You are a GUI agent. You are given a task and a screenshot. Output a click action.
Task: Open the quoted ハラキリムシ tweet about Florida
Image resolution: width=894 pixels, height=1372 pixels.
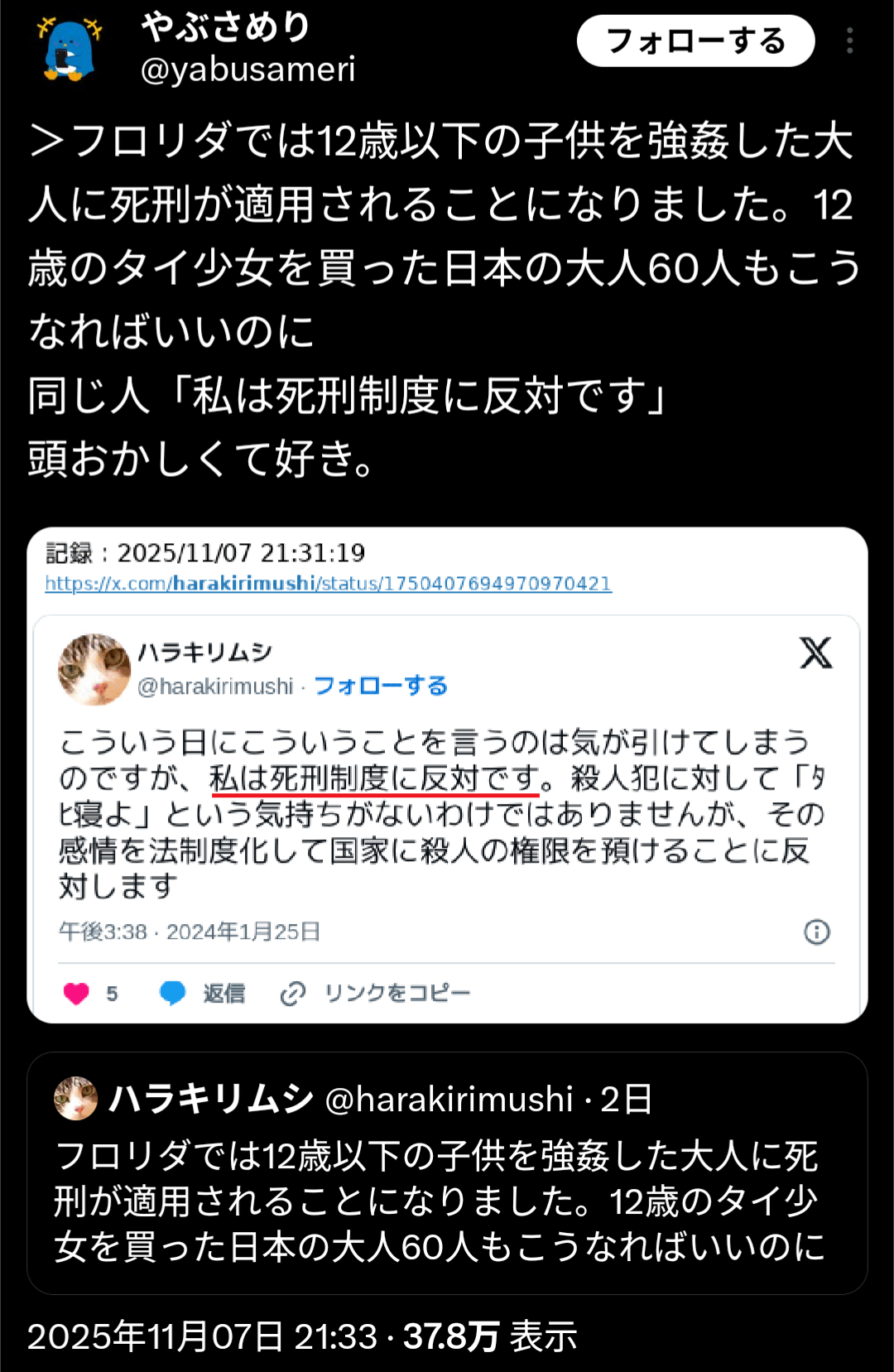[x=447, y=1173]
